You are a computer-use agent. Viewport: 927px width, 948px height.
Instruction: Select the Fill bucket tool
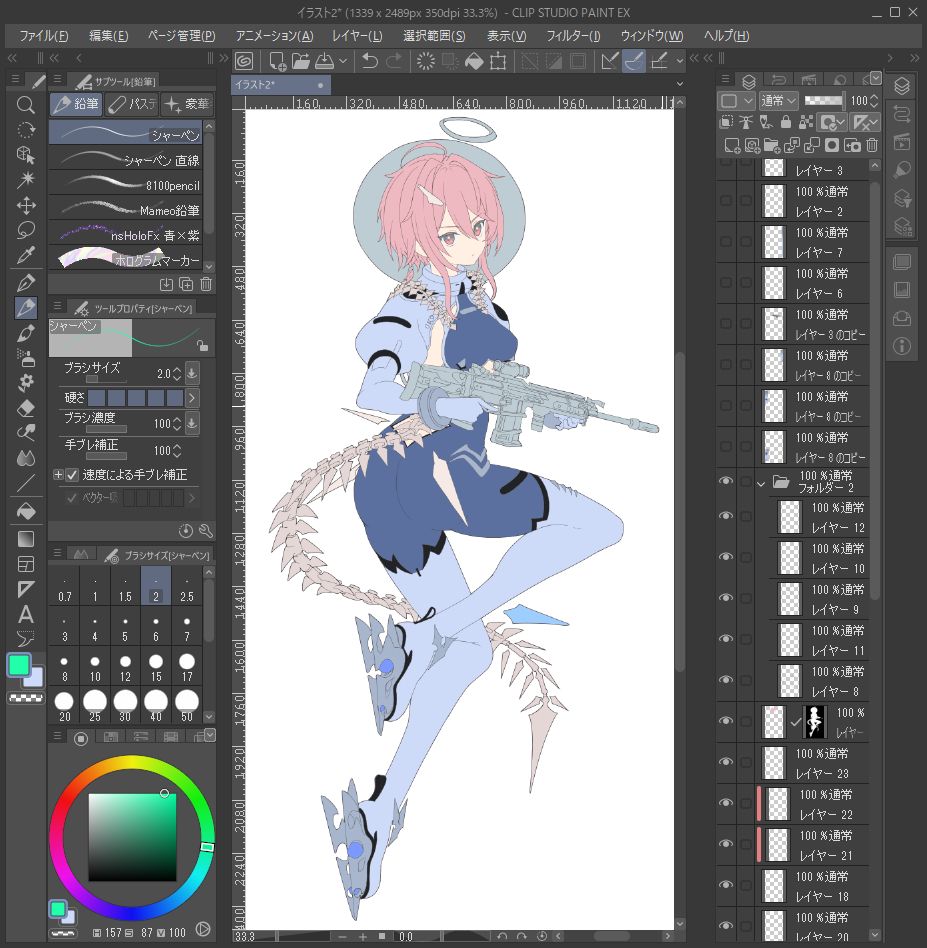click(25, 511)
